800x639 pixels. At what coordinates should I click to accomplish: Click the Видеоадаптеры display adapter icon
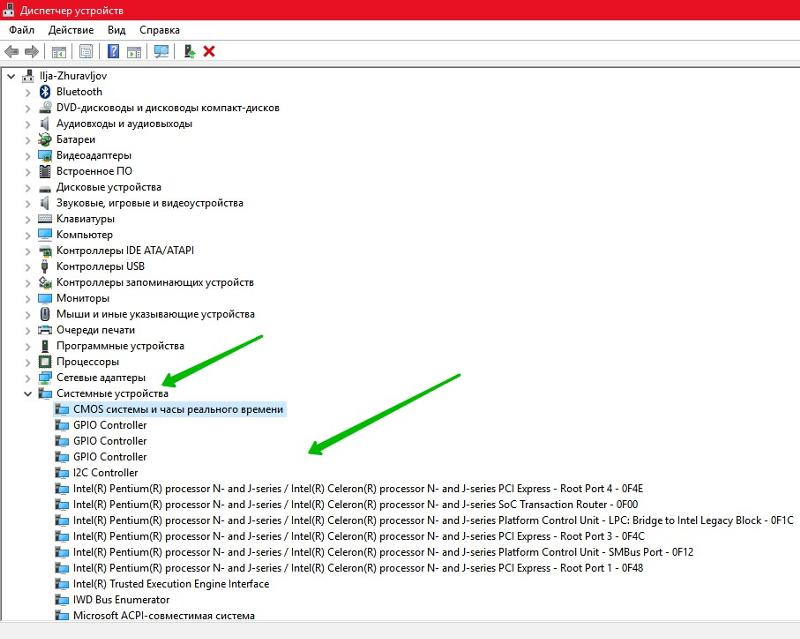pos(45,155)
